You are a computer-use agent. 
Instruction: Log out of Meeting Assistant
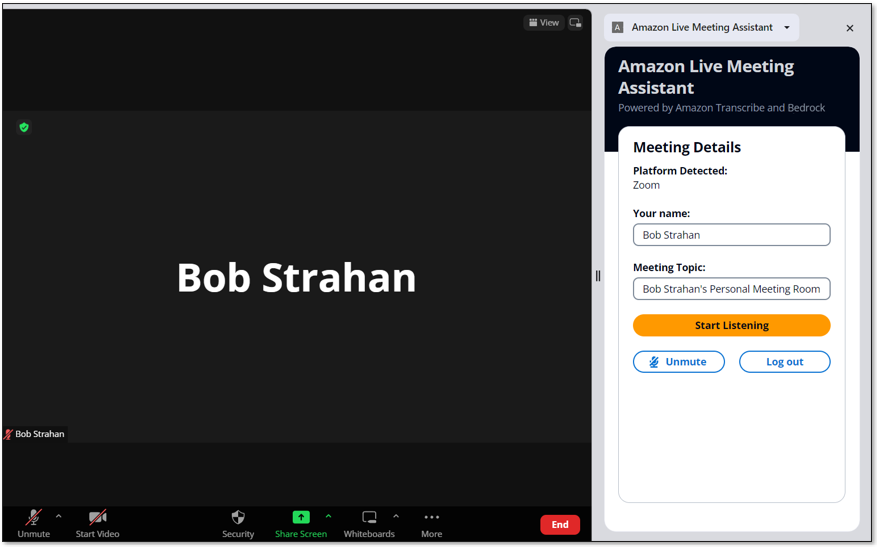click(x=785, y=362)
